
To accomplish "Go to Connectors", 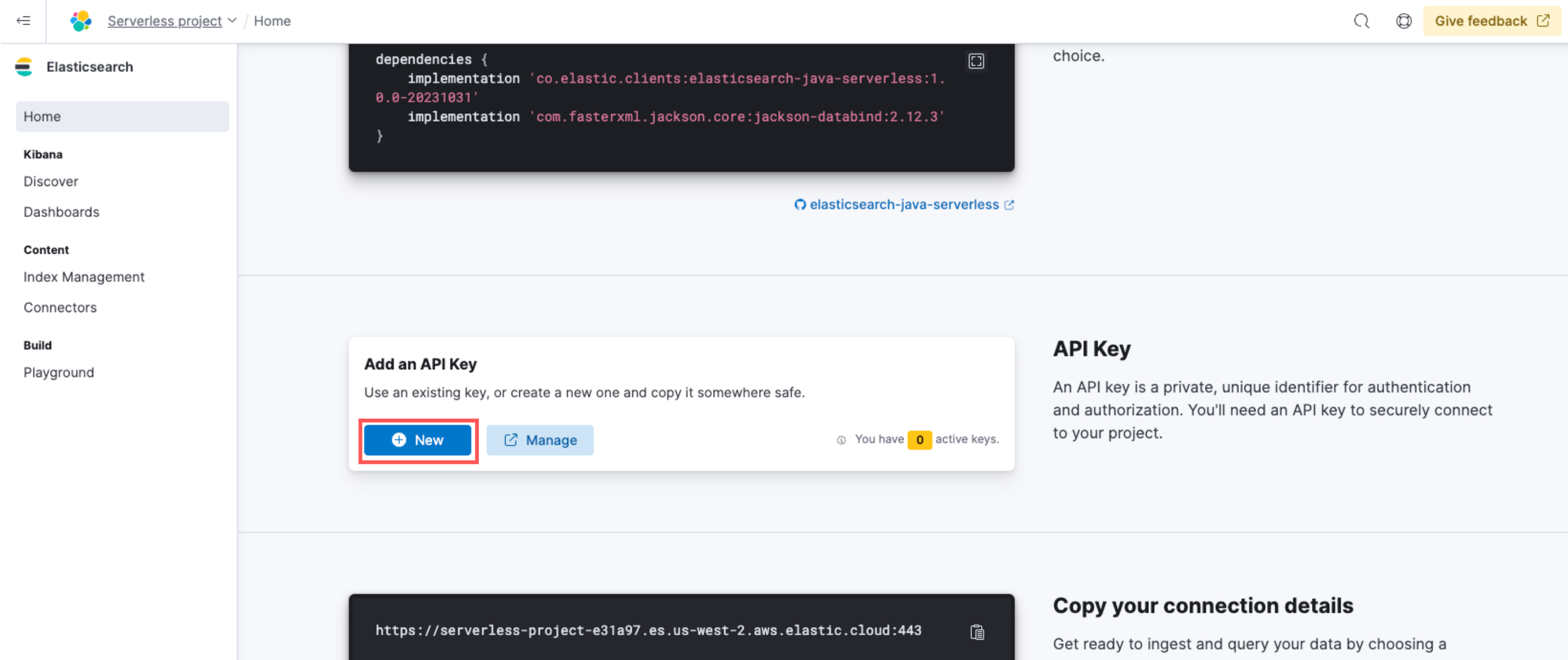I will tap(59, 308).
